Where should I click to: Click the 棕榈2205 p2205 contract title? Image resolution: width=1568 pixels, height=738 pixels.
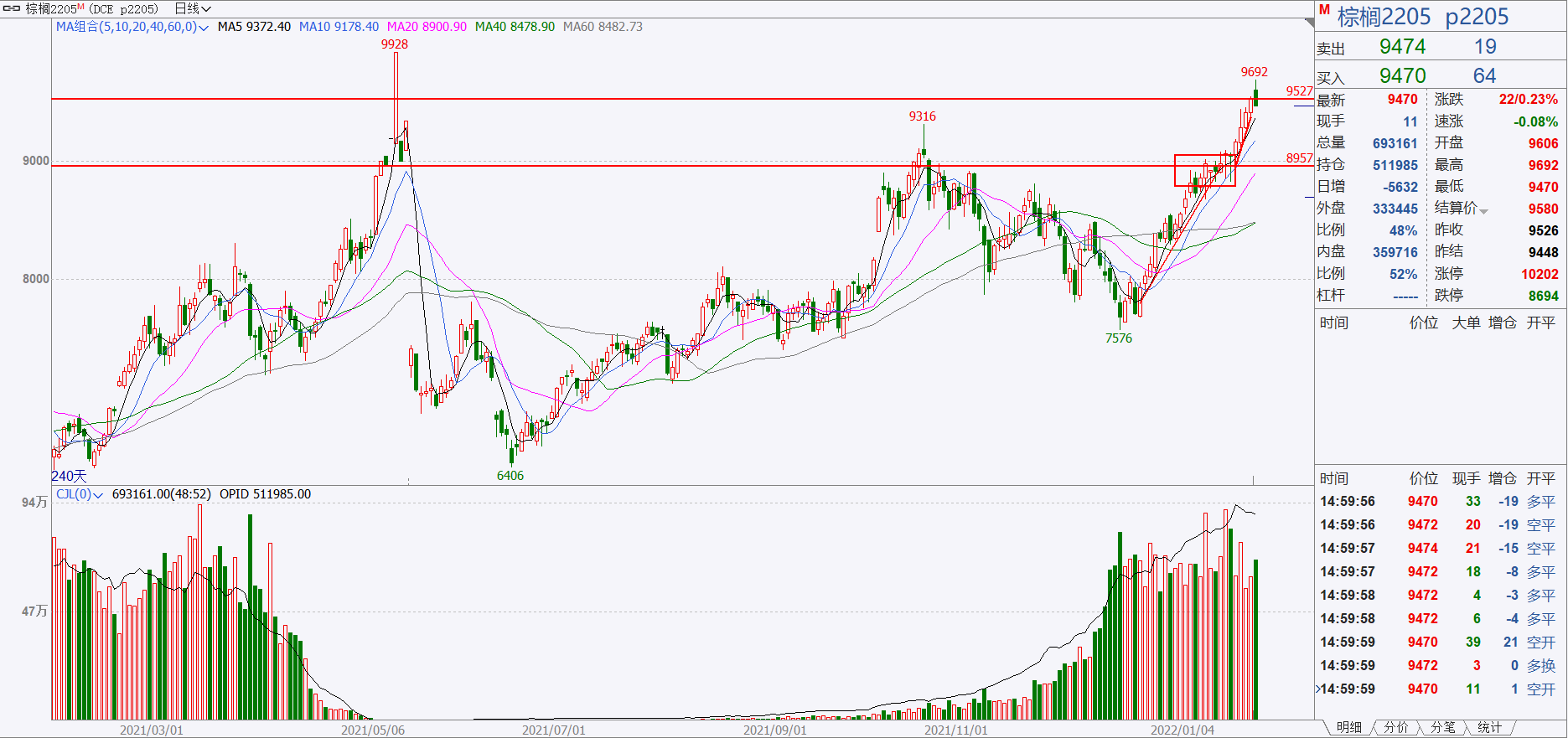click(x=1423, y=17)
